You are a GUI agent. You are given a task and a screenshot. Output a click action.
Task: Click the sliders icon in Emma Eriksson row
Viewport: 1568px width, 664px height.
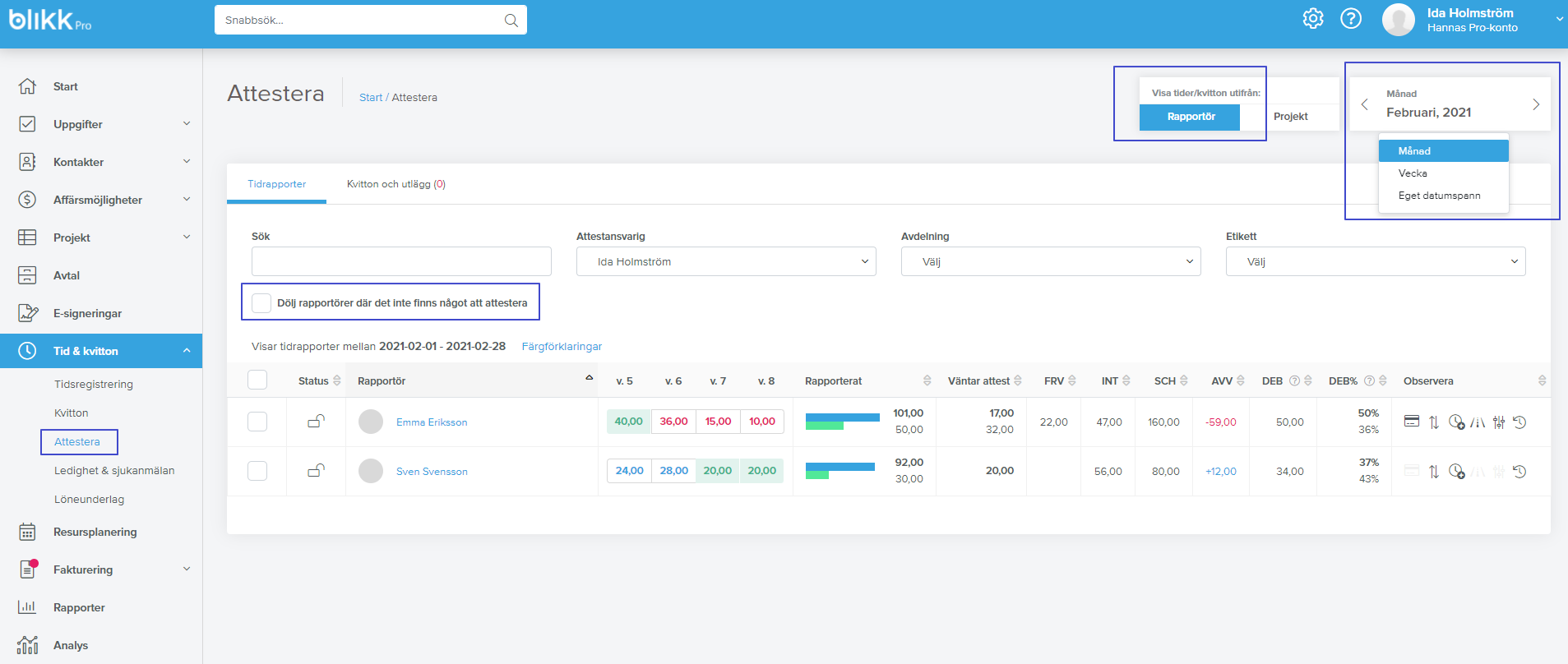1499,422
